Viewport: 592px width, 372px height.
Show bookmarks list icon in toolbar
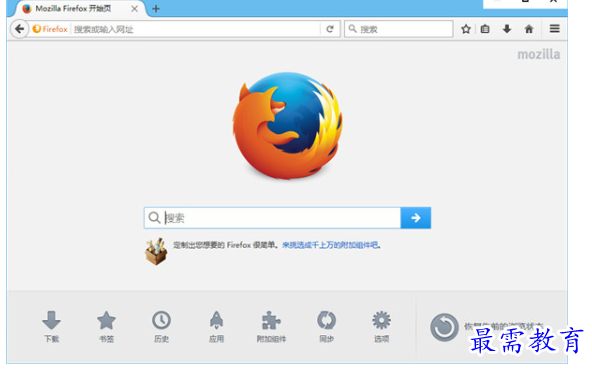tap(485, 29)
